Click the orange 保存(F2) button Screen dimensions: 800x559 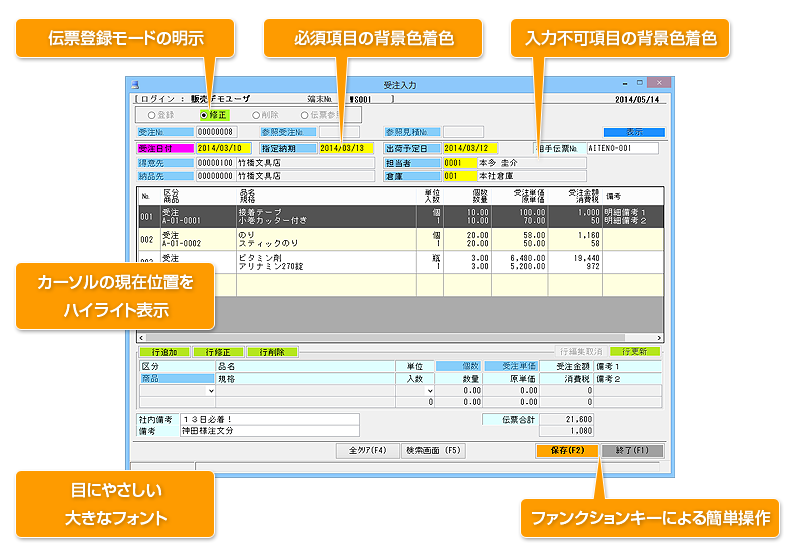point(567,451)
